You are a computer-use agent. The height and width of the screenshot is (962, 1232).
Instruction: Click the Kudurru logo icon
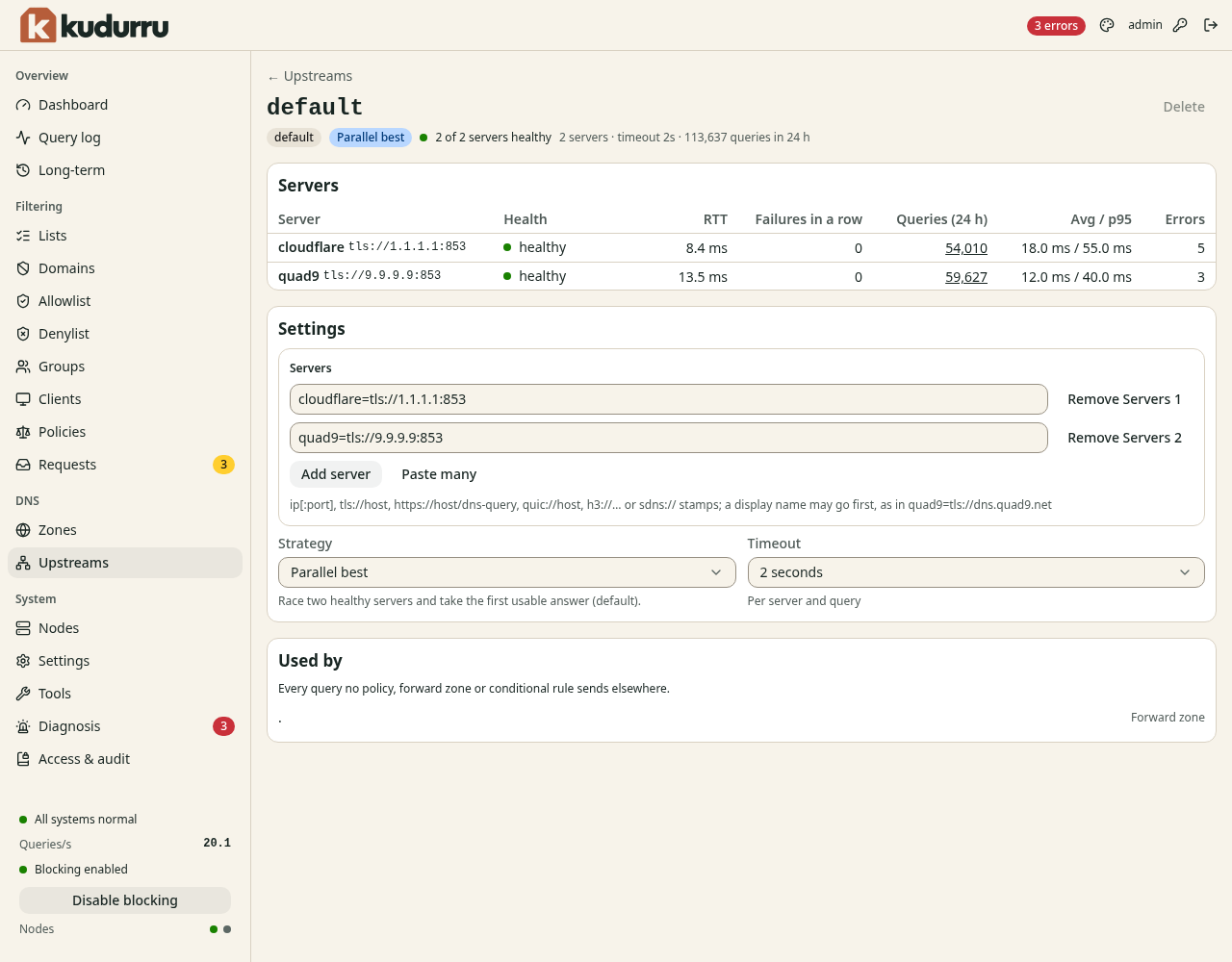click(38, 25)
